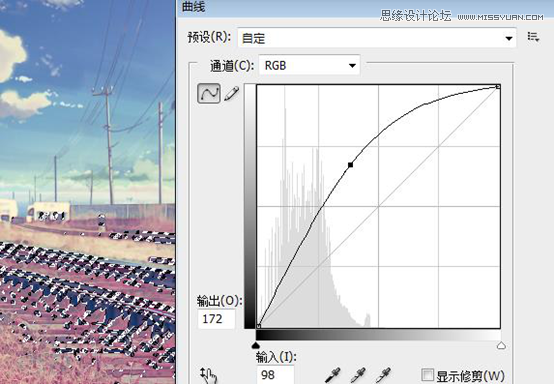
Task: Pick the gray point eyedropper
Action: click(358, 375)
